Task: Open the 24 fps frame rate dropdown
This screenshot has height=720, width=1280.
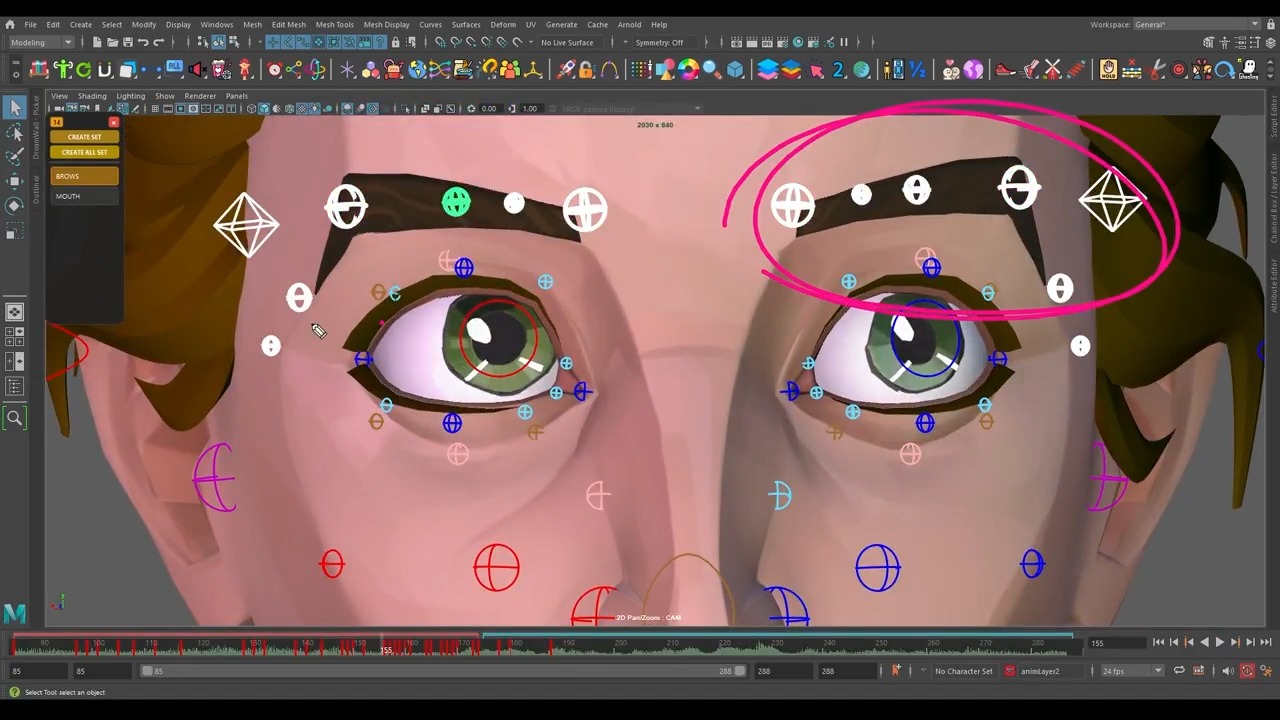Action: pyautogui.click(x=1132, y=671)
